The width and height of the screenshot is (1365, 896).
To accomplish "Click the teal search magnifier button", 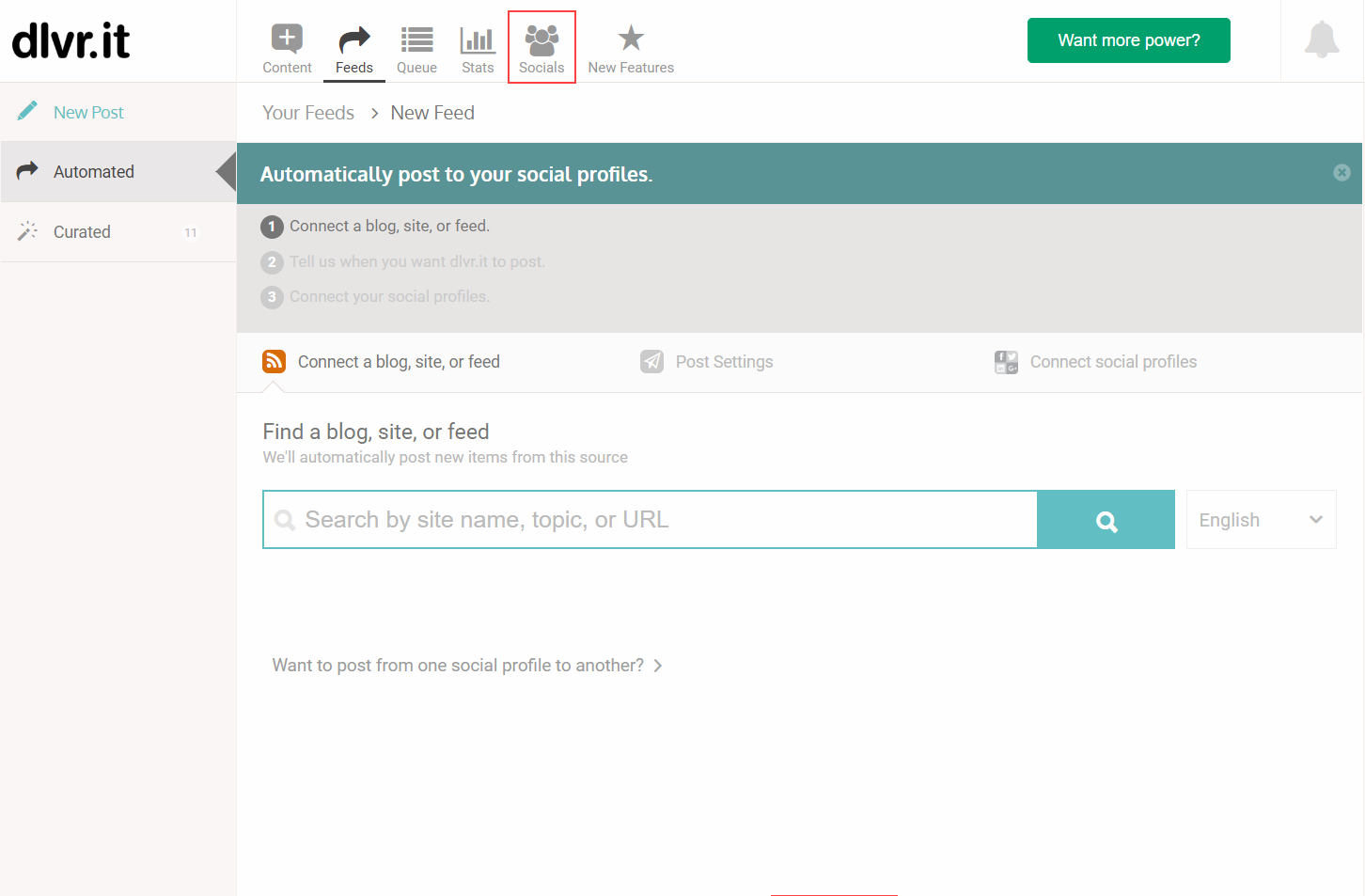I will 1106,520.
